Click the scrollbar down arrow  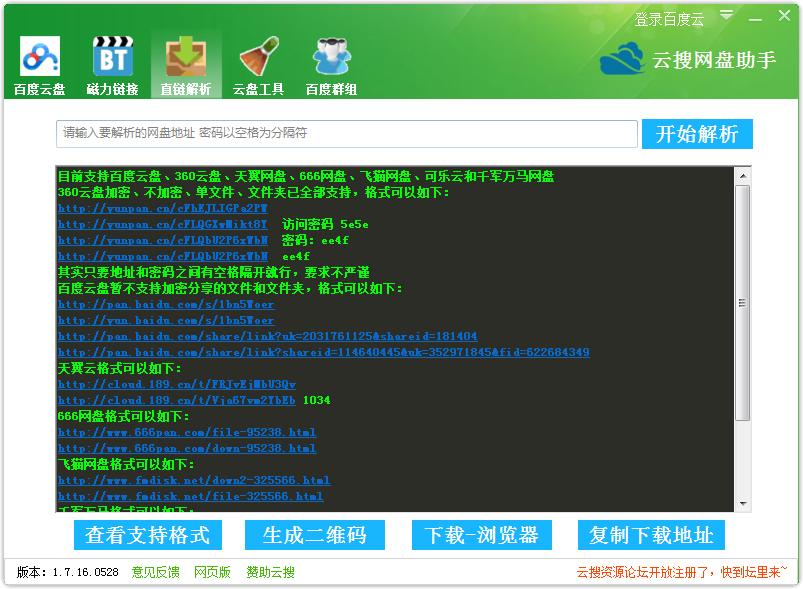(743, 503)
